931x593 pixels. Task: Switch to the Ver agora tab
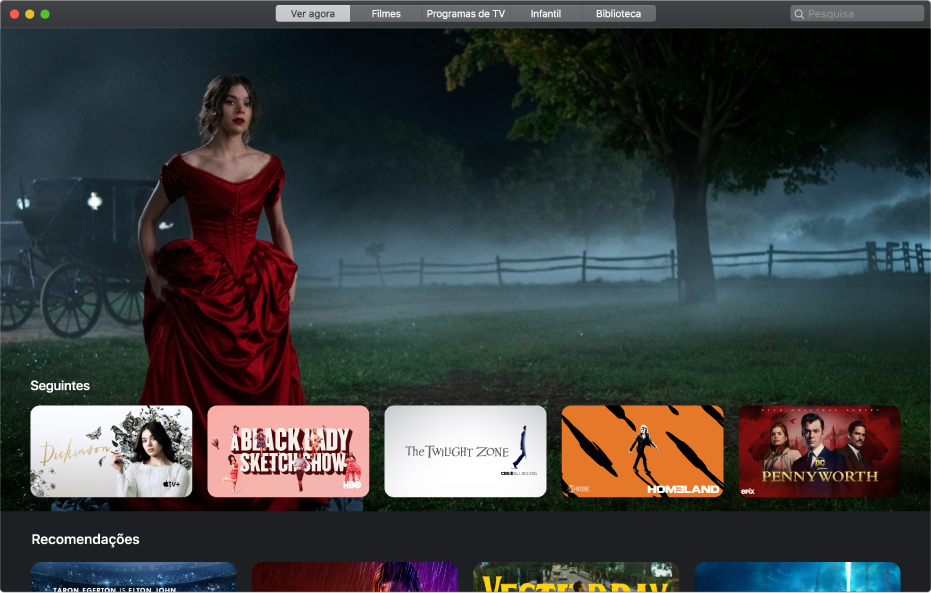click(x=313, y=14)
